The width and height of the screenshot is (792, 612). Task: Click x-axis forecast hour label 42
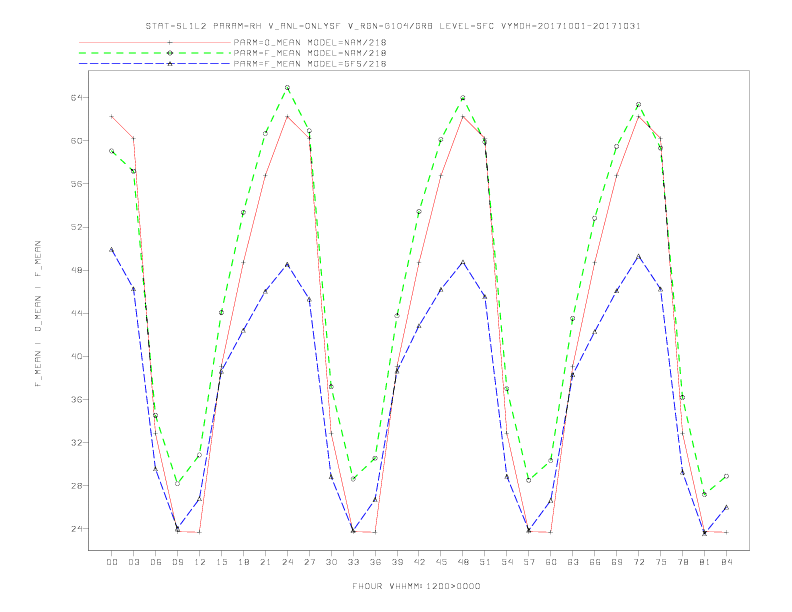point(419,562)
